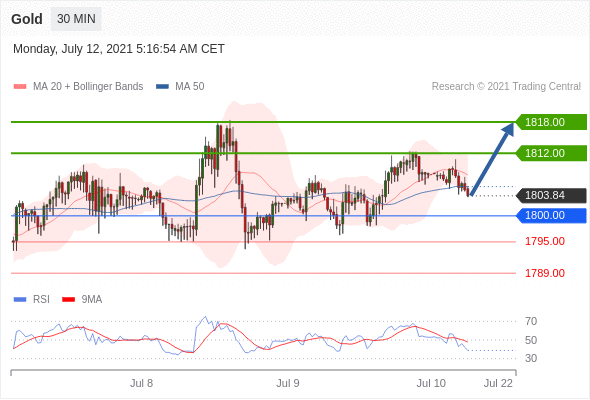
Task: Click the red 1795.00 support label
Action: [x=545, y=241]
